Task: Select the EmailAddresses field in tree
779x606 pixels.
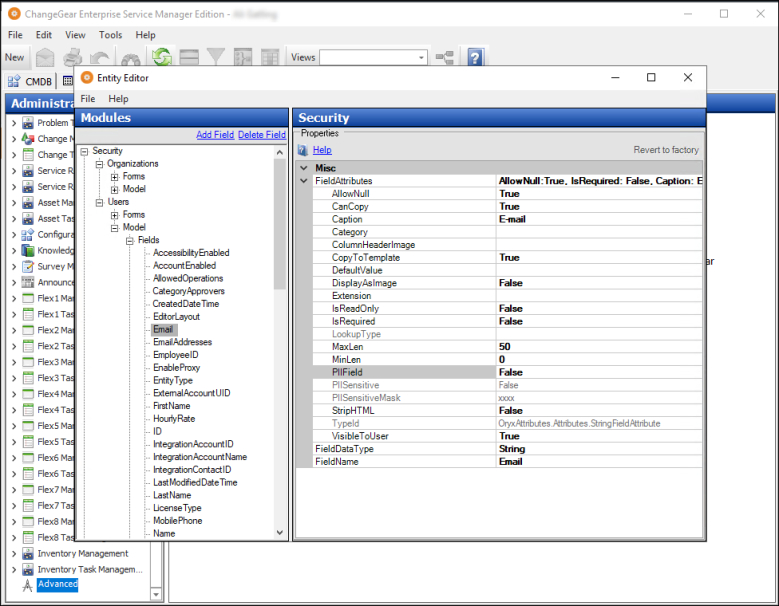Action: coord(182,342)
